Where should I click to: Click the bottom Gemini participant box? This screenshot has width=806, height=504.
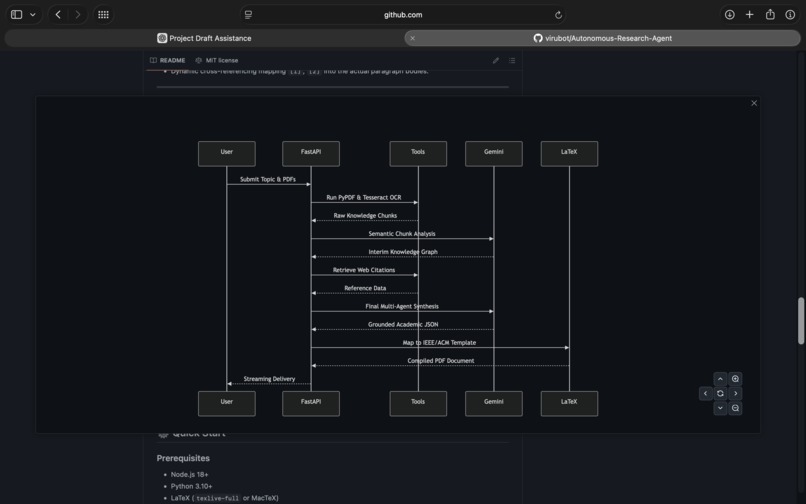pyautogui.click(x=493, y=404)
